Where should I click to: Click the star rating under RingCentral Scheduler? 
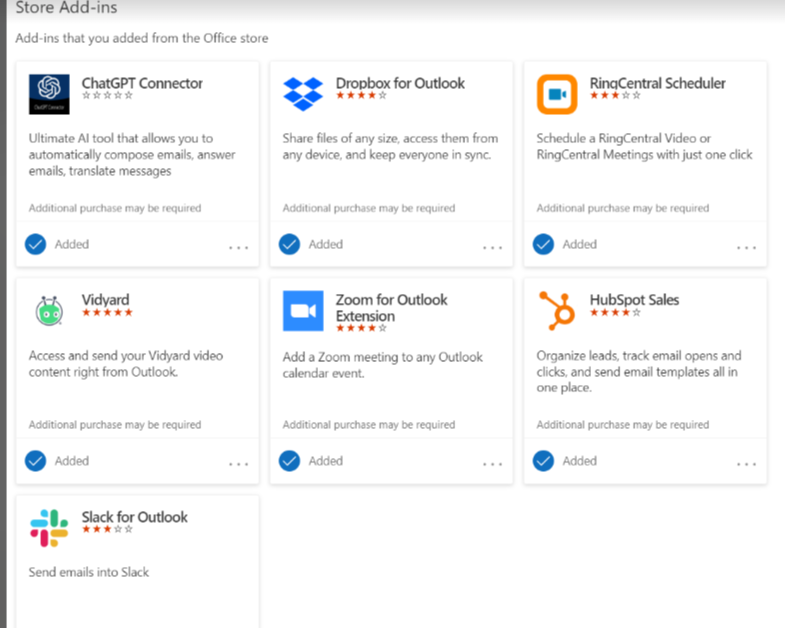(615, 95)
